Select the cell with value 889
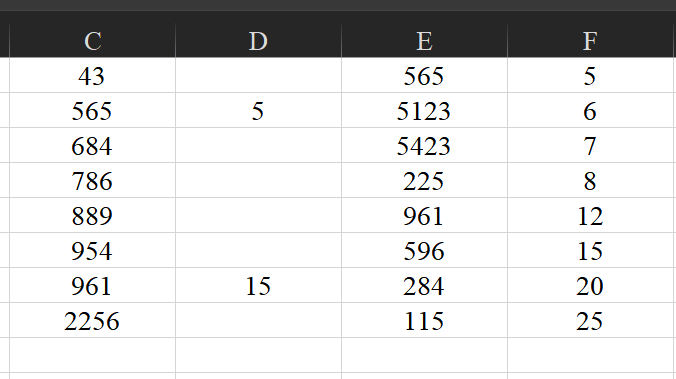This screenshot has height=379, width=676. (x=92, y=215)
